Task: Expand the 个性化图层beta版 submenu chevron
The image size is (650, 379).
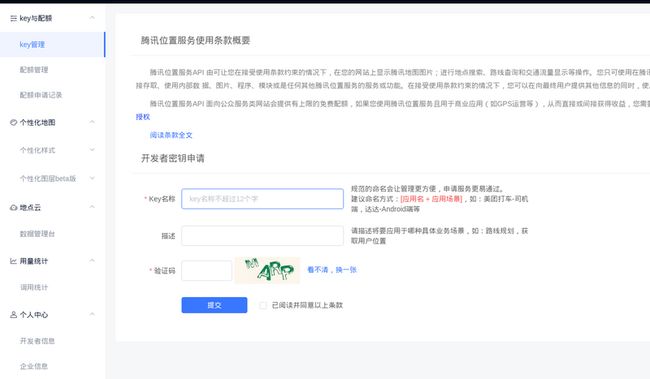Action: coord(92,178)
